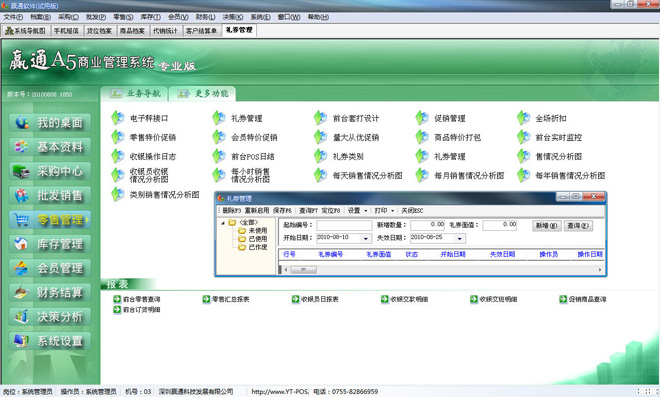This screenshot has width=660, height=397.
Task: Click the 礼券面值 input field
Action: click(500, 225)
